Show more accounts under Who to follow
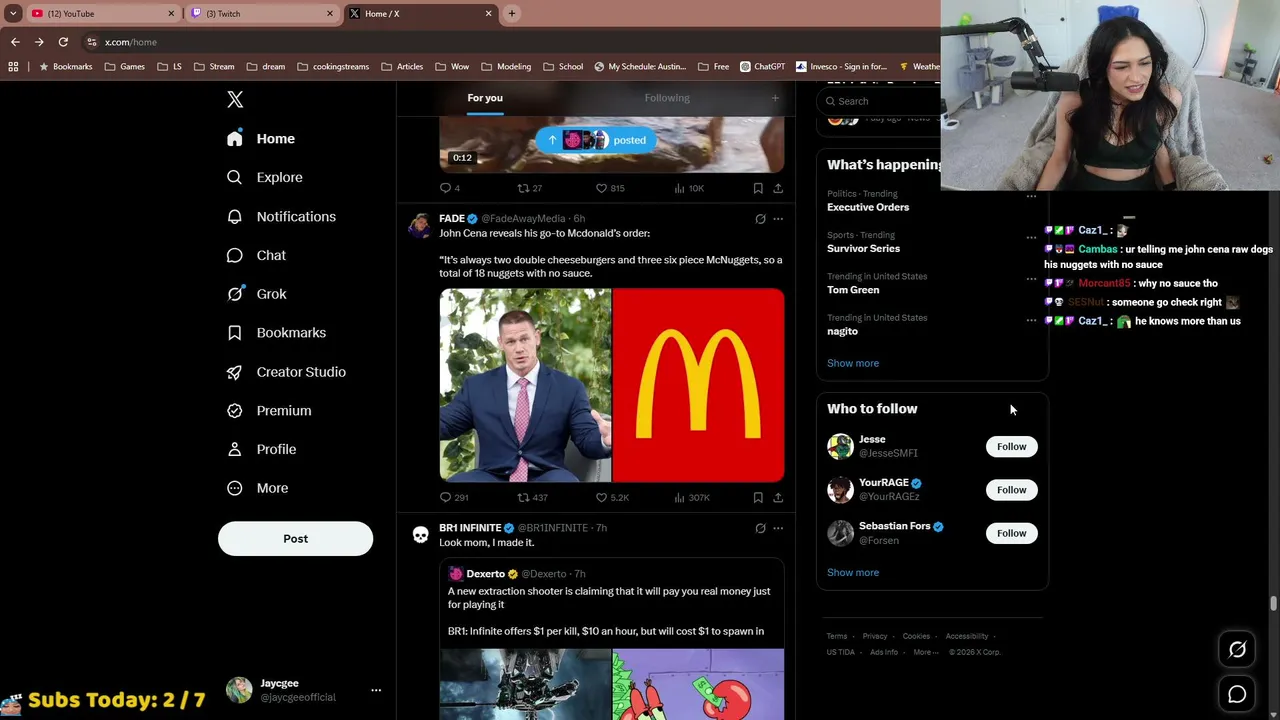This screenshot has width=1280, height=720. 853,573
